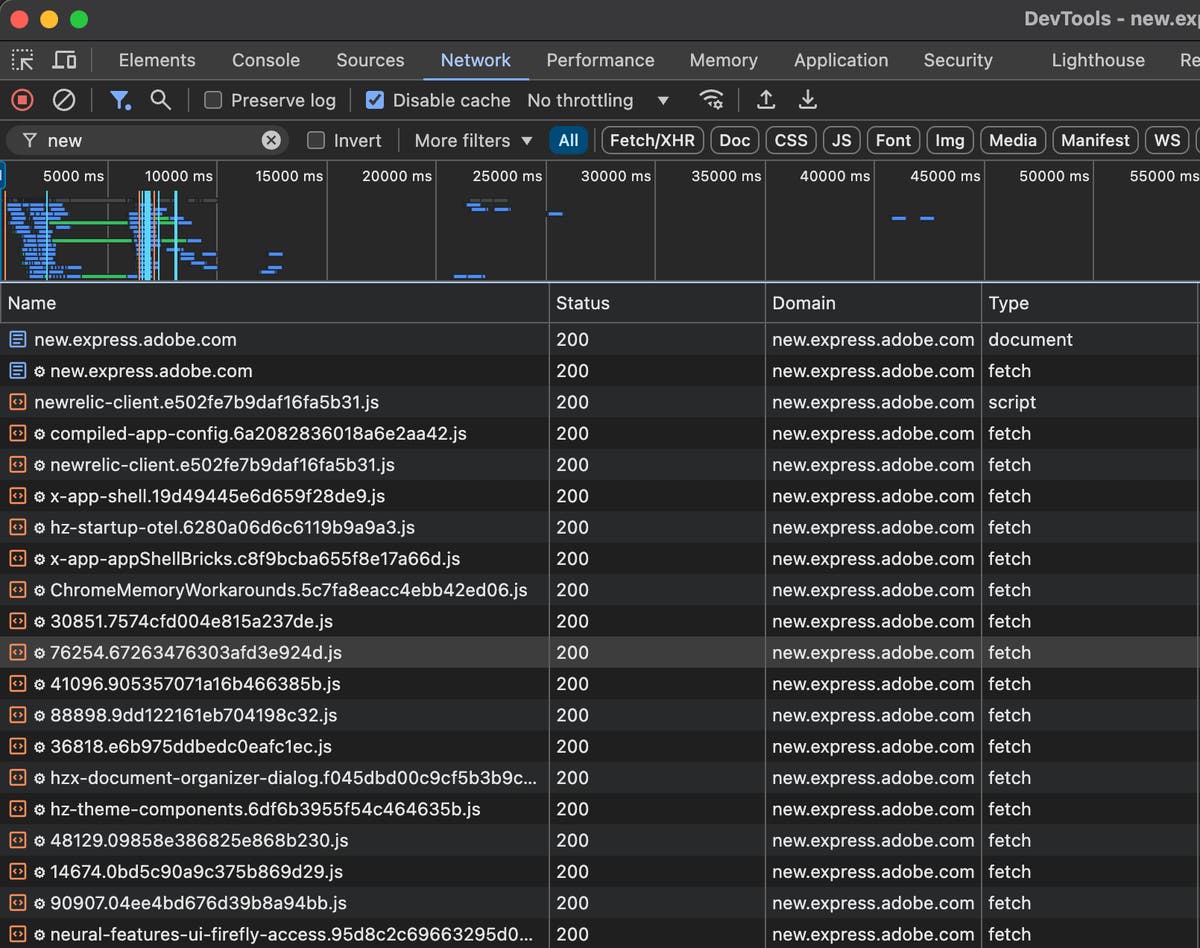Toggle the device toolbar icon
Image resolution: width=1200 pixels, height=948 pixels.
point(64,60)
